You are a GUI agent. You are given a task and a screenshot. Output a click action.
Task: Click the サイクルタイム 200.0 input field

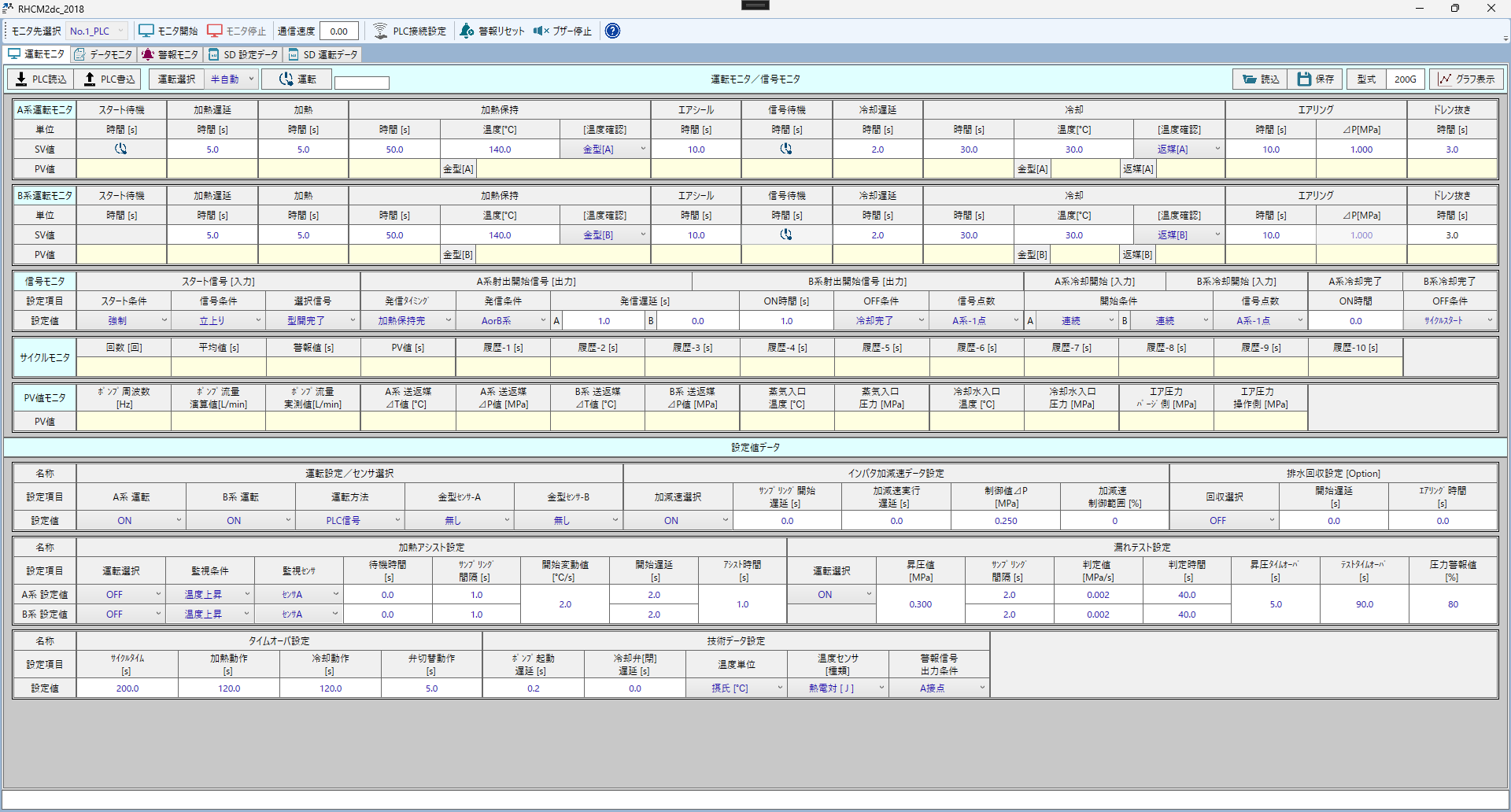(x=127, y=688)
